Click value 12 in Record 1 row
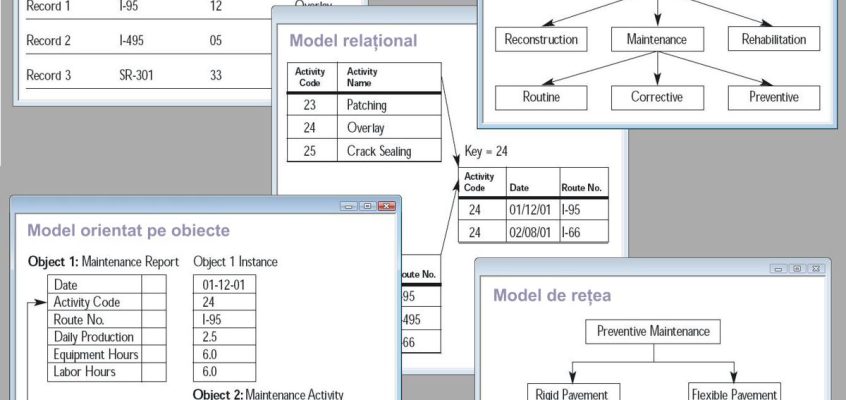846x400 pixels. click(x=215, y=8)
